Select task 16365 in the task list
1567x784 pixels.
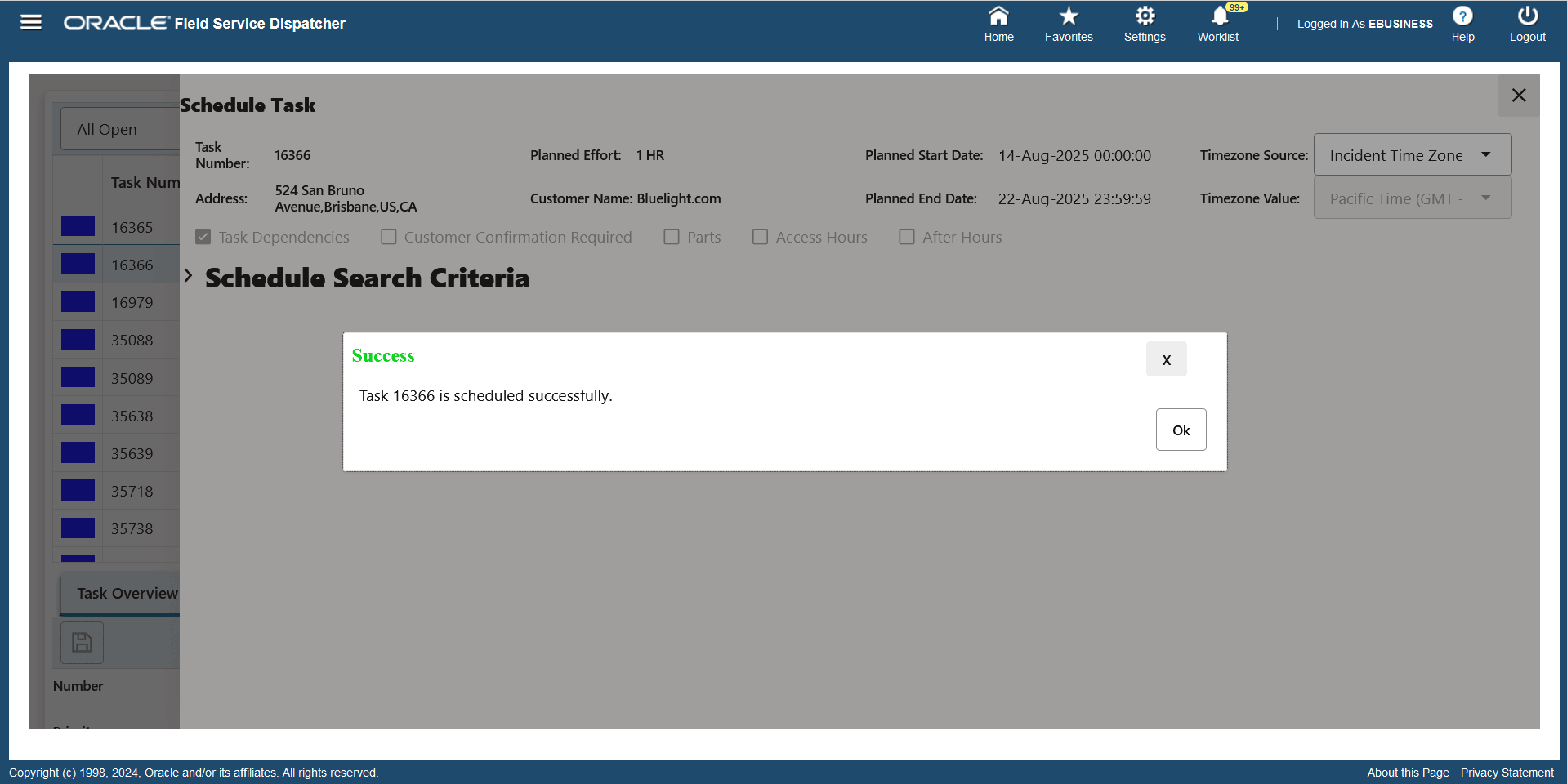click(132, 226)
